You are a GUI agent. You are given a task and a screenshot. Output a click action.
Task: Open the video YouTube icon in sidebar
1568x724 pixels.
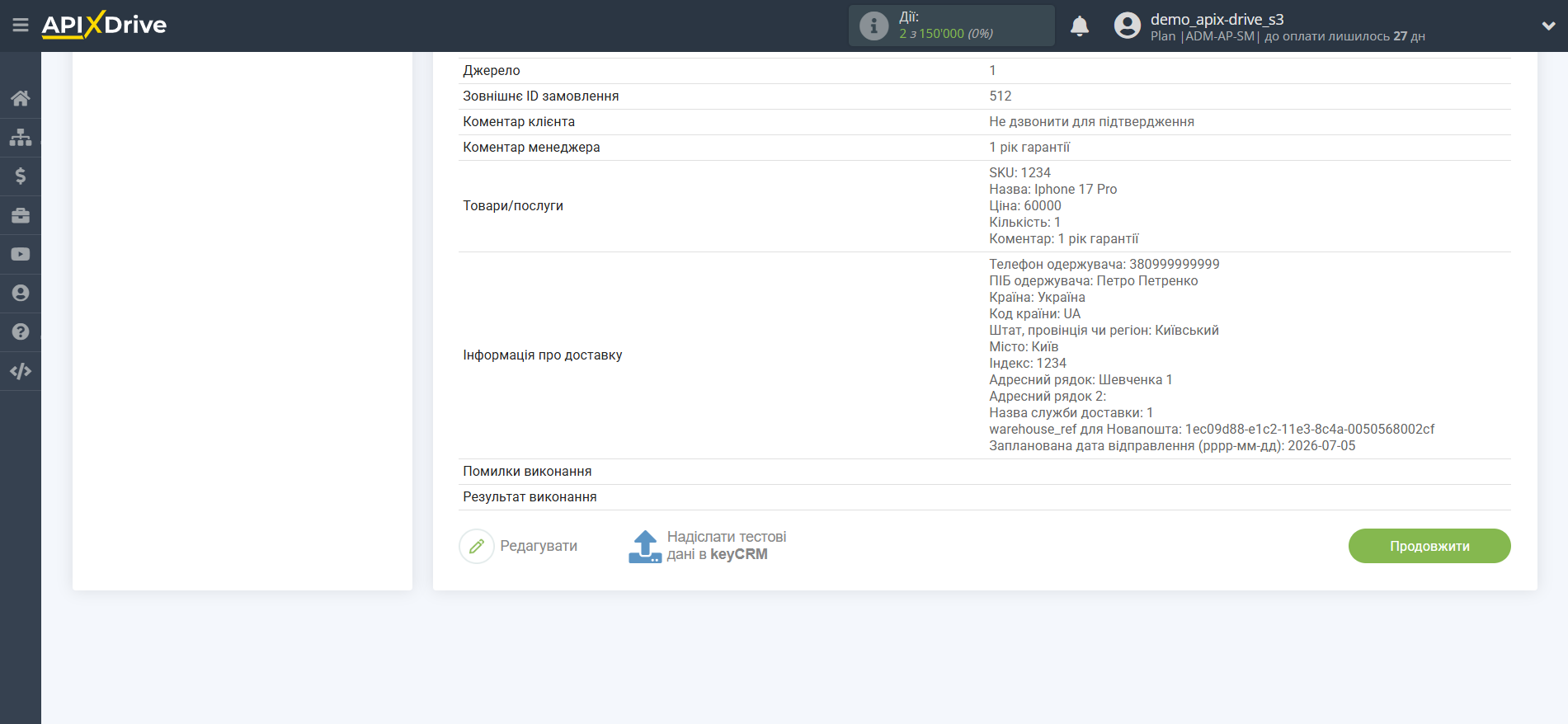[21, 254]
